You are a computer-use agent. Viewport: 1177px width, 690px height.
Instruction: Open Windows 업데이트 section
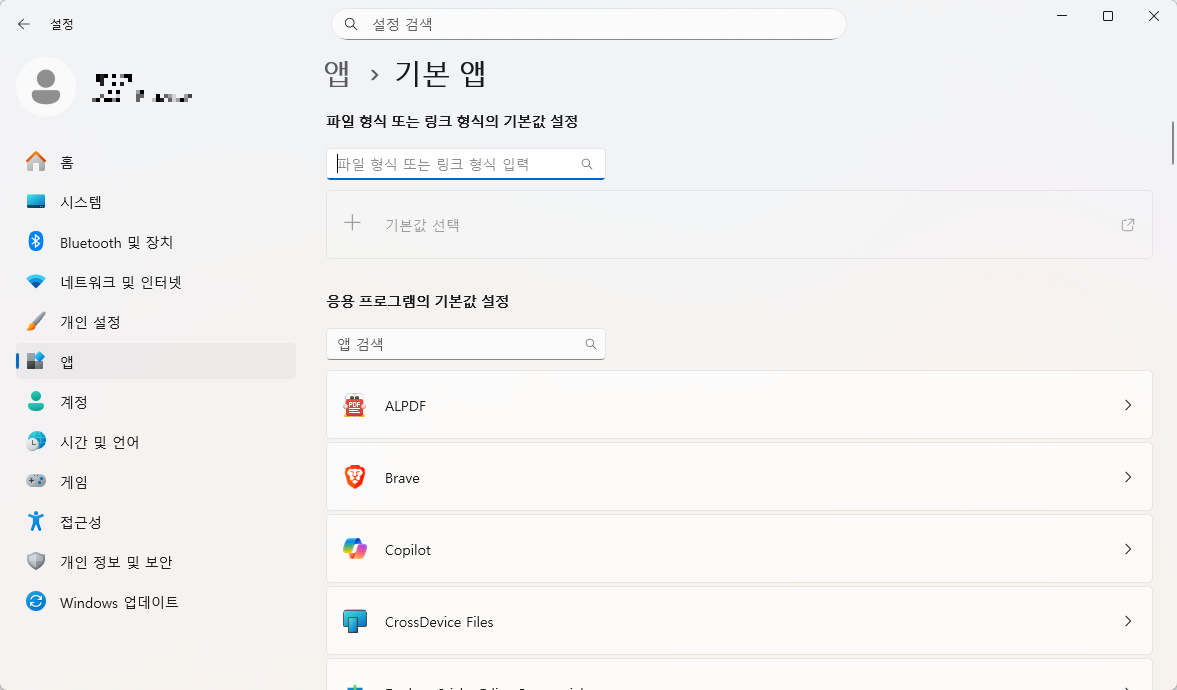[155, 601]
